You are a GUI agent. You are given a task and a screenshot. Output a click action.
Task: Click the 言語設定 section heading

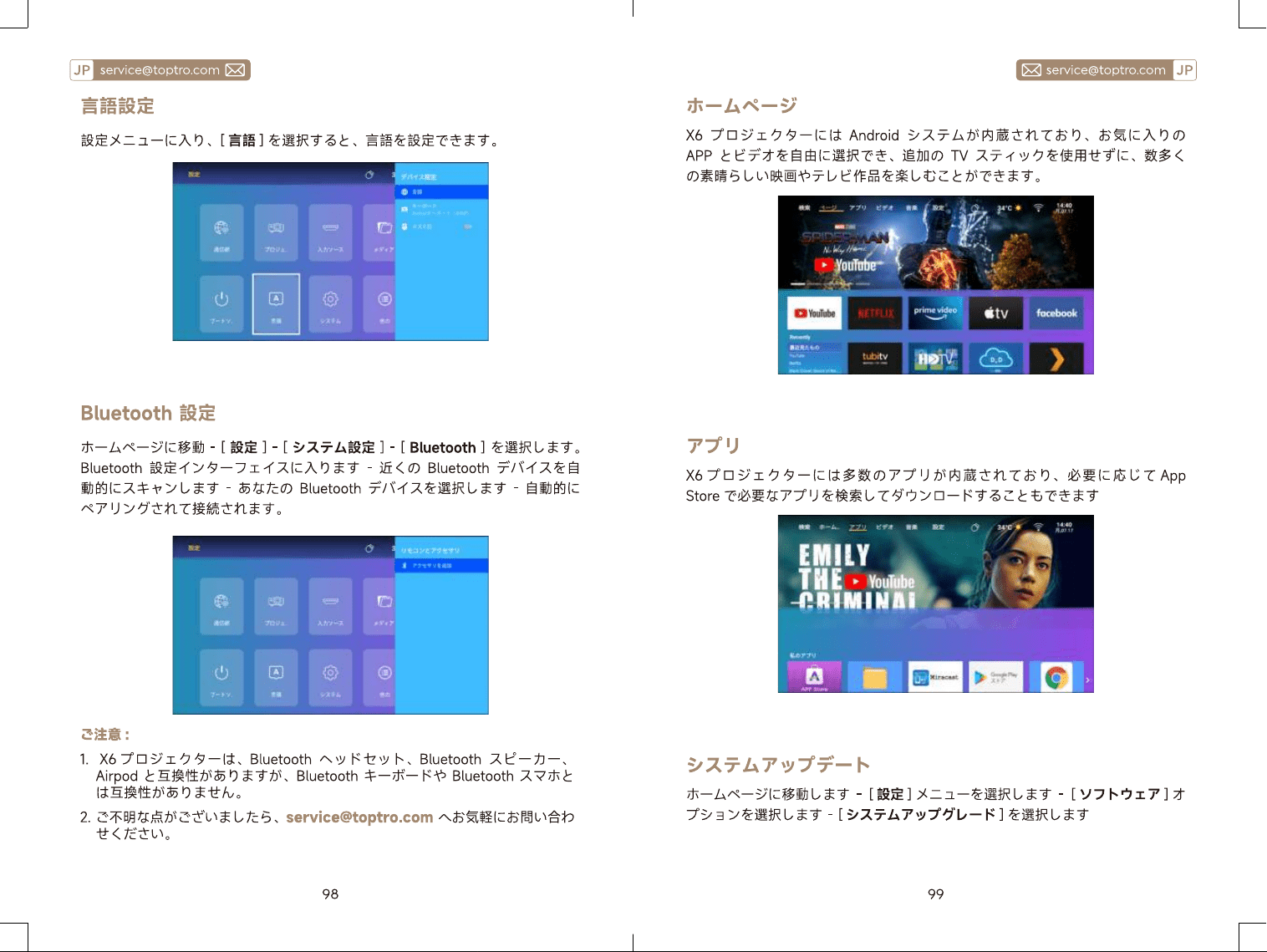click(118, 106)
